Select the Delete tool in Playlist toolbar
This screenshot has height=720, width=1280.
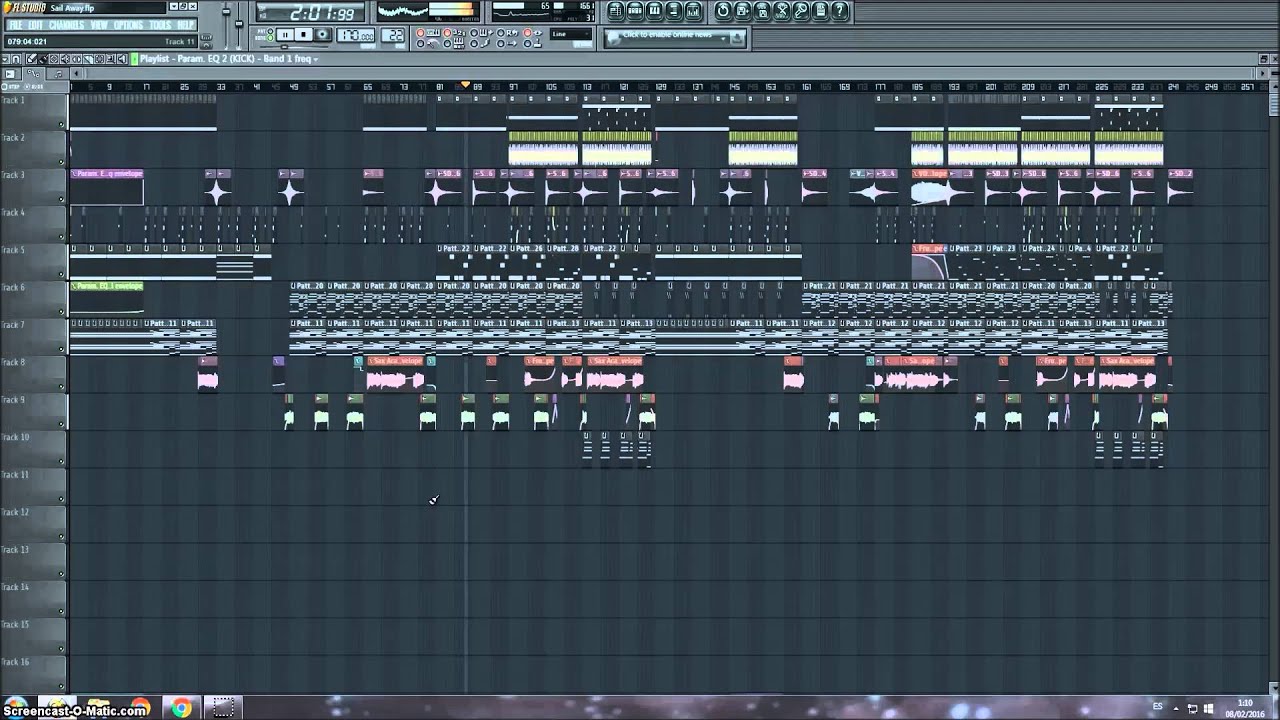click(x=54, y=59)
